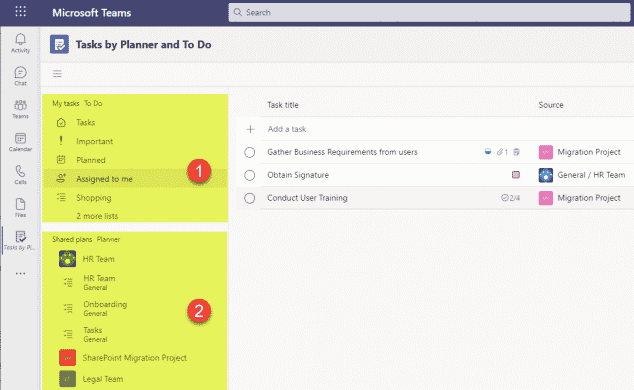Sort by the Task title column header
This screenshot has width=634, height=390.
coord(283,105)
